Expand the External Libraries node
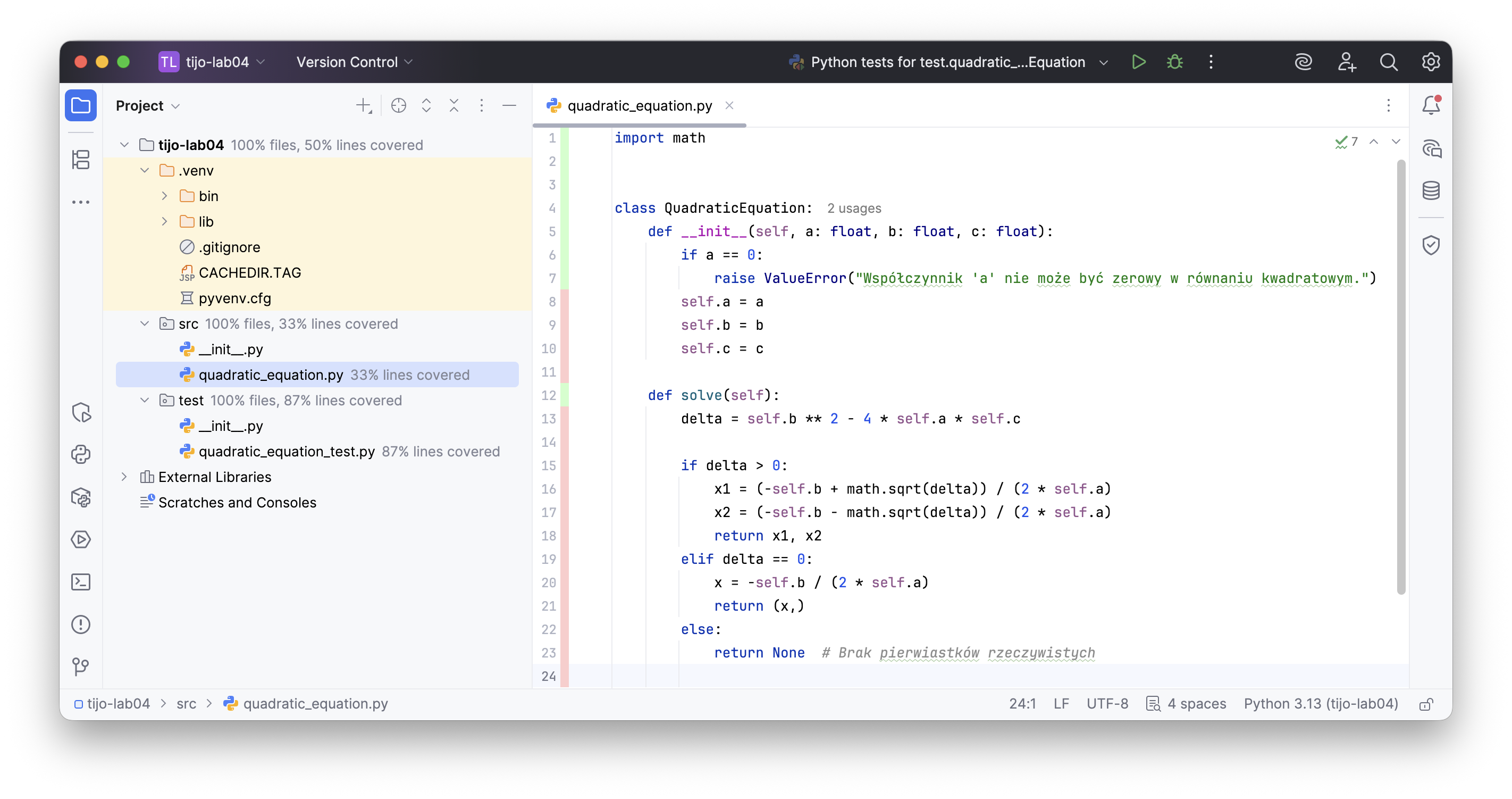 point(124,477)
